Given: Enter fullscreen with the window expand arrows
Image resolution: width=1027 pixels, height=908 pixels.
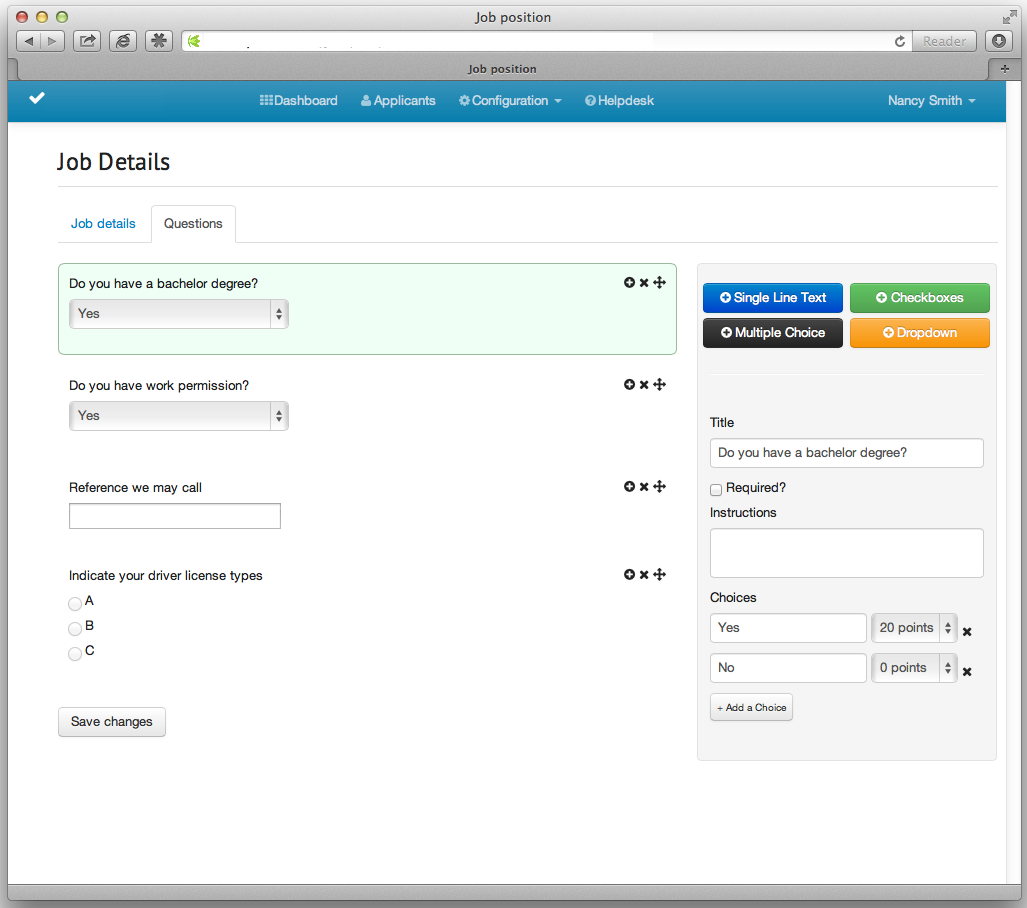Looking at the screenshot, I should pyautogui.click(x=1009, y=17).
